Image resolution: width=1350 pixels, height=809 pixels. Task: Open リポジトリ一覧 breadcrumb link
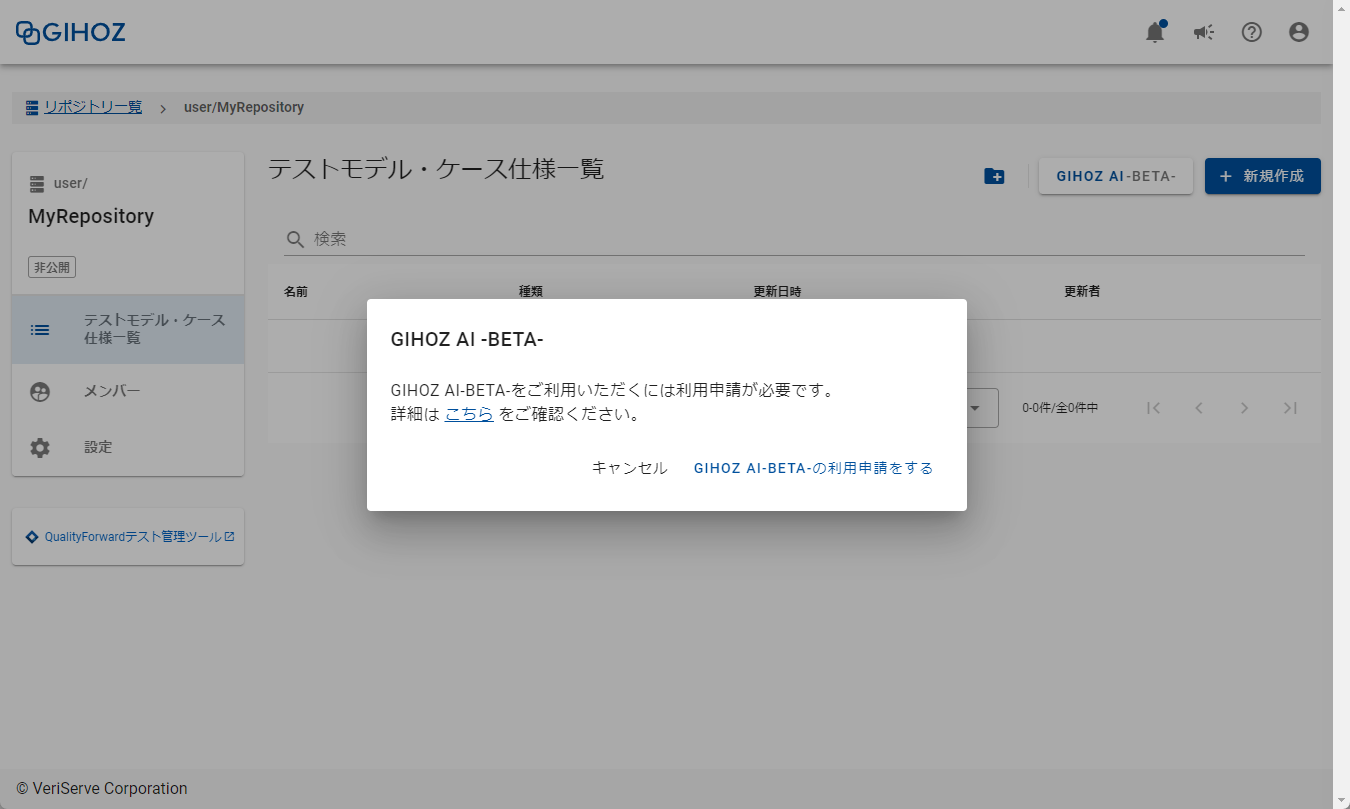click(93, 107)
